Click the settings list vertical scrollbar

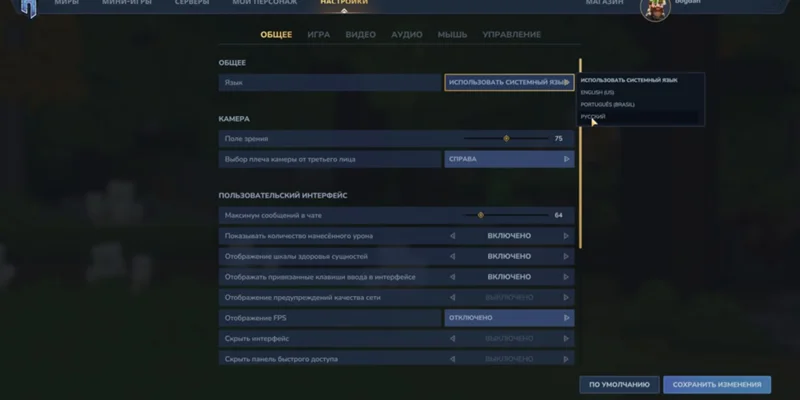tap(580, 153)
